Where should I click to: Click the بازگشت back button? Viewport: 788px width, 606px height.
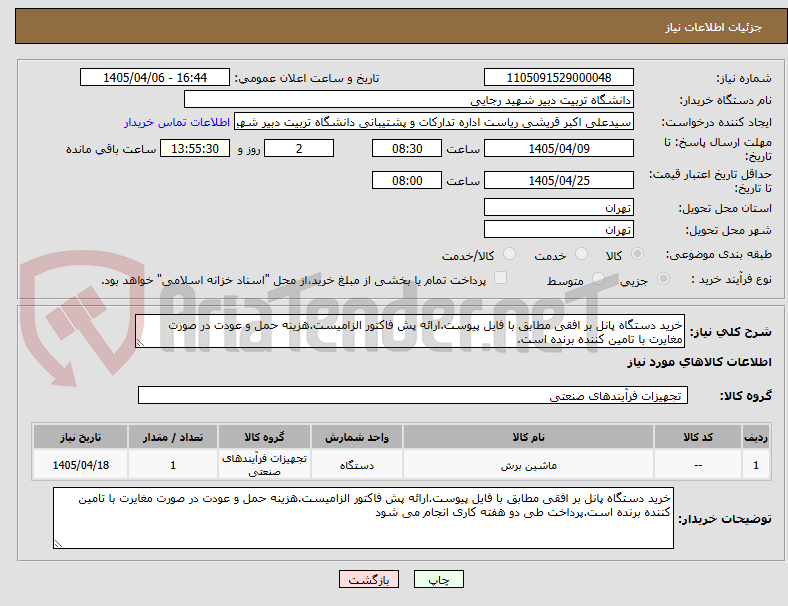[369, 579]
